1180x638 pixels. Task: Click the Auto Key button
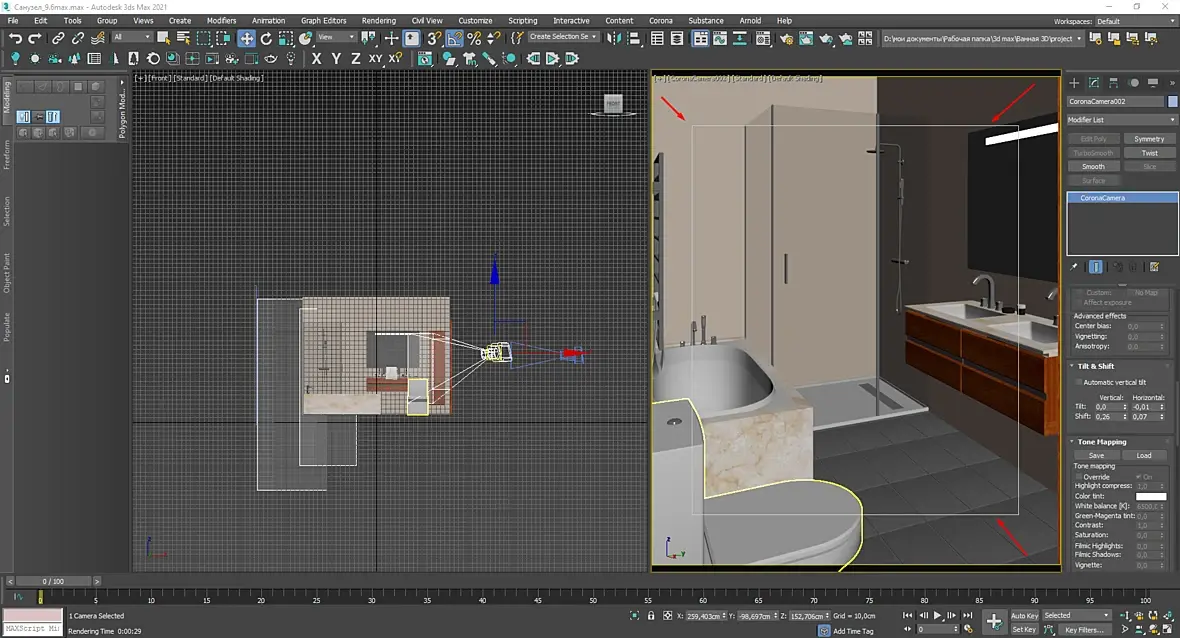1023,616
